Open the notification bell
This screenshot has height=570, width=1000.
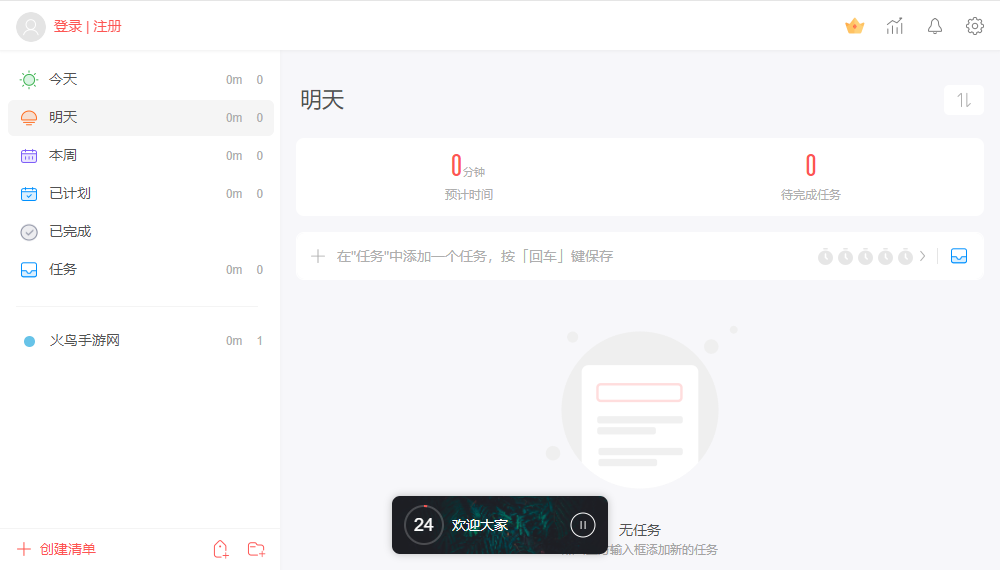click(935, 26)
